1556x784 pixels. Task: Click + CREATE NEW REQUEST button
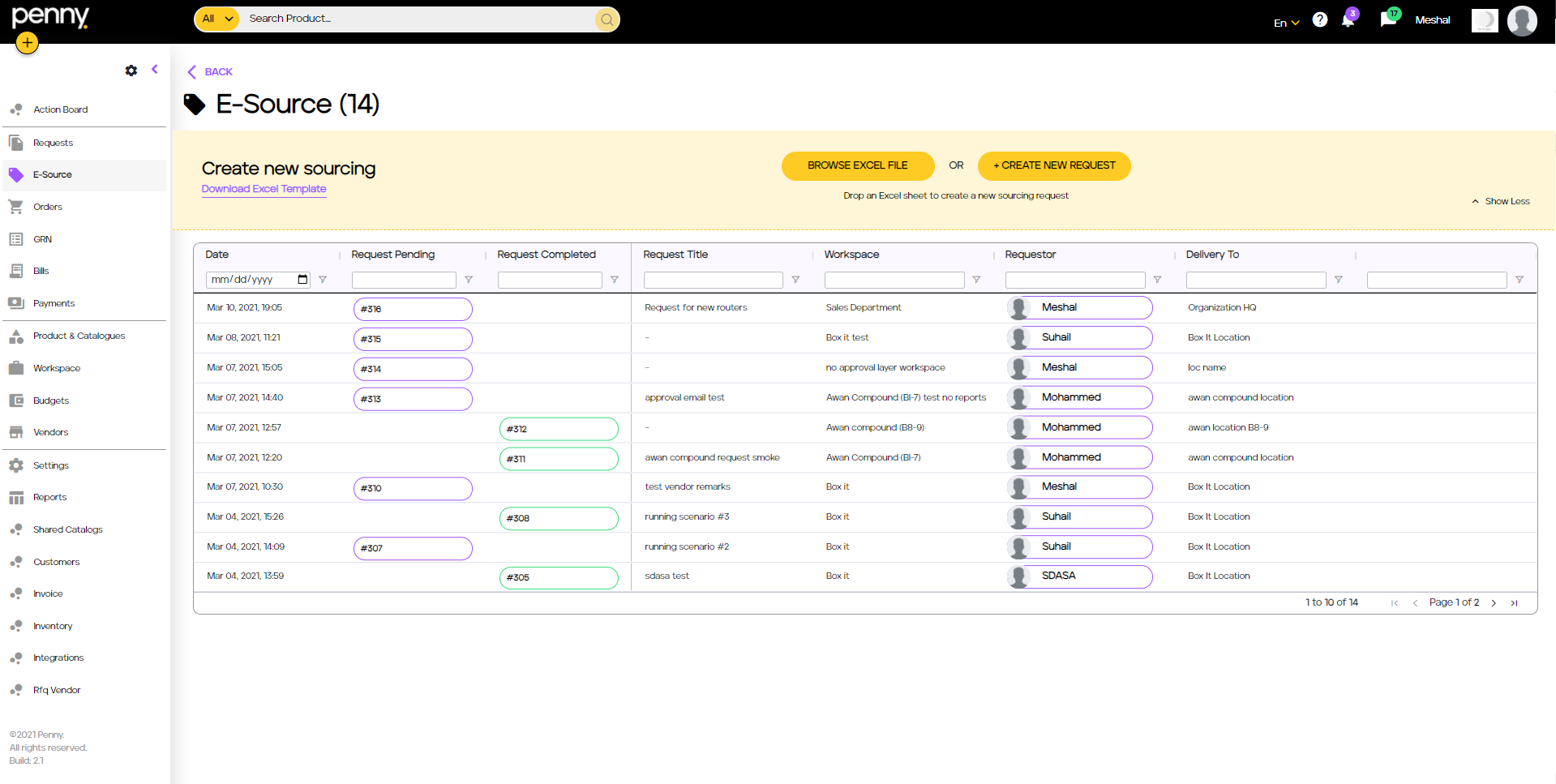[x=1054, y=165]
